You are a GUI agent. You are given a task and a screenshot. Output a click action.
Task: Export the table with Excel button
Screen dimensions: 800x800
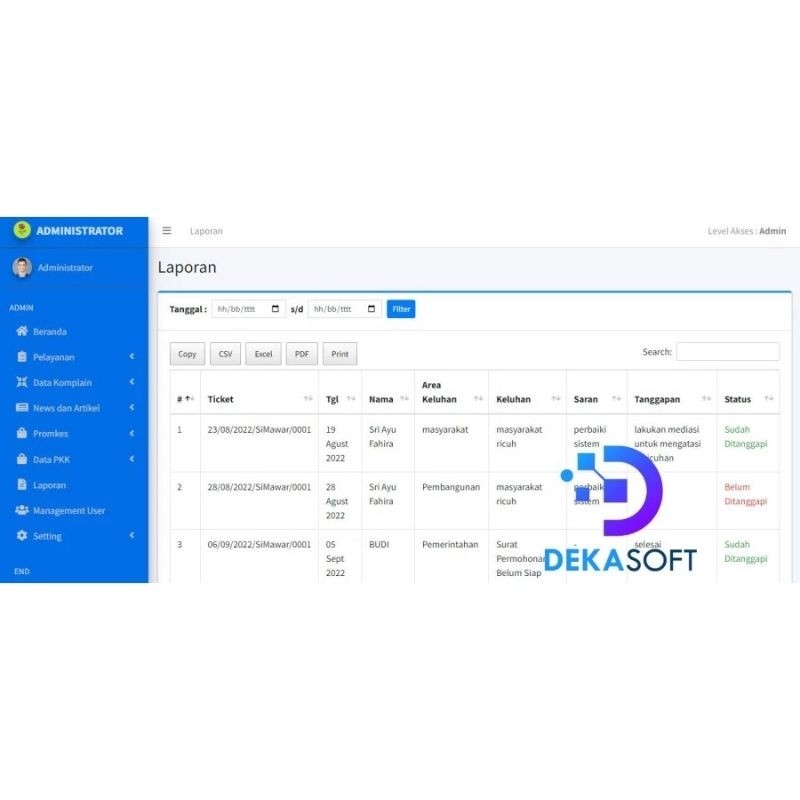coord(263,354)
